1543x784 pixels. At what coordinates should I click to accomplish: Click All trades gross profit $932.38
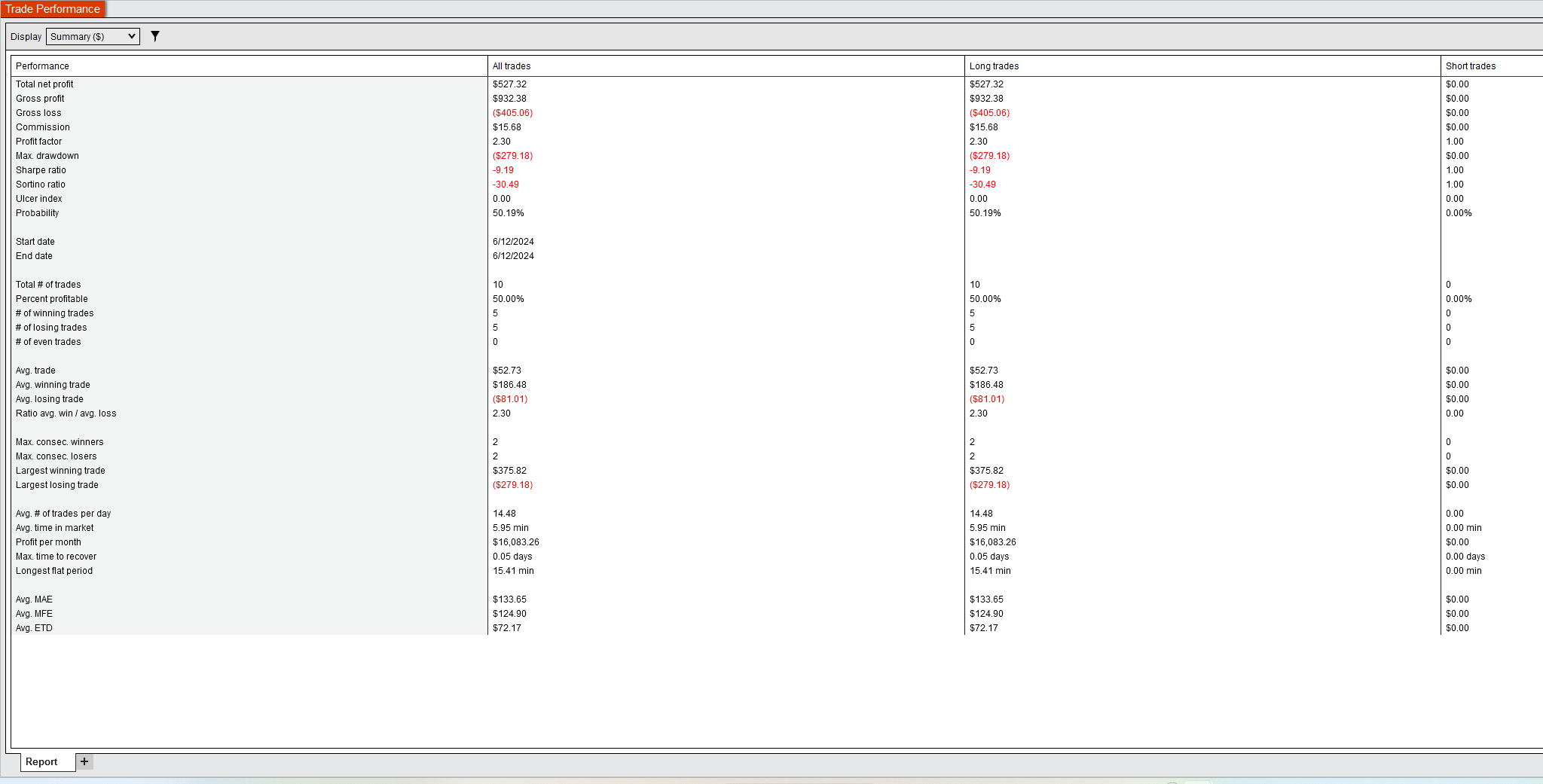510,99
